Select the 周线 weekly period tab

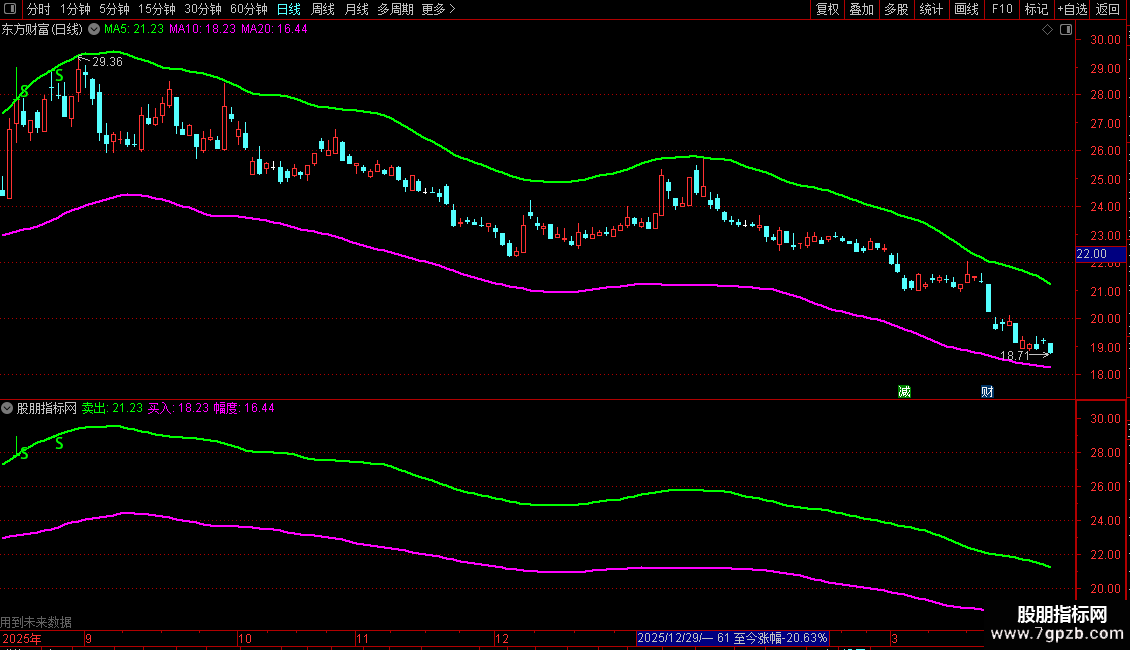(x=323, y=9)
